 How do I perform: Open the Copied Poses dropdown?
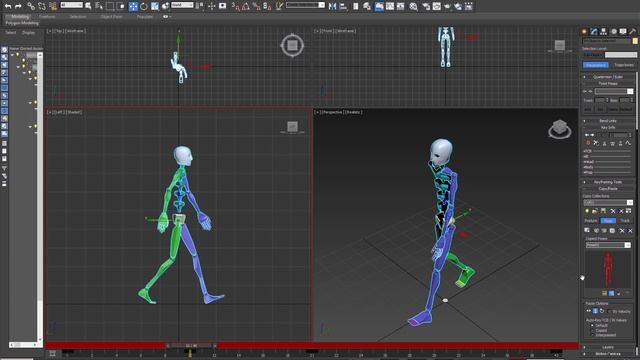pyautogui.click(x=608, y=245)
